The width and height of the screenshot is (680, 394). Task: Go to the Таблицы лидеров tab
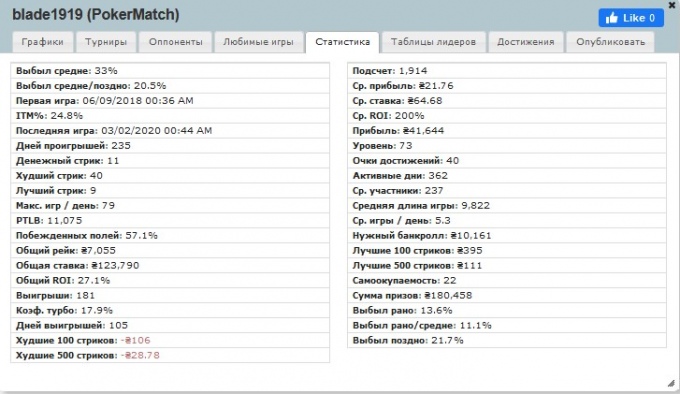tap(433, 42)
